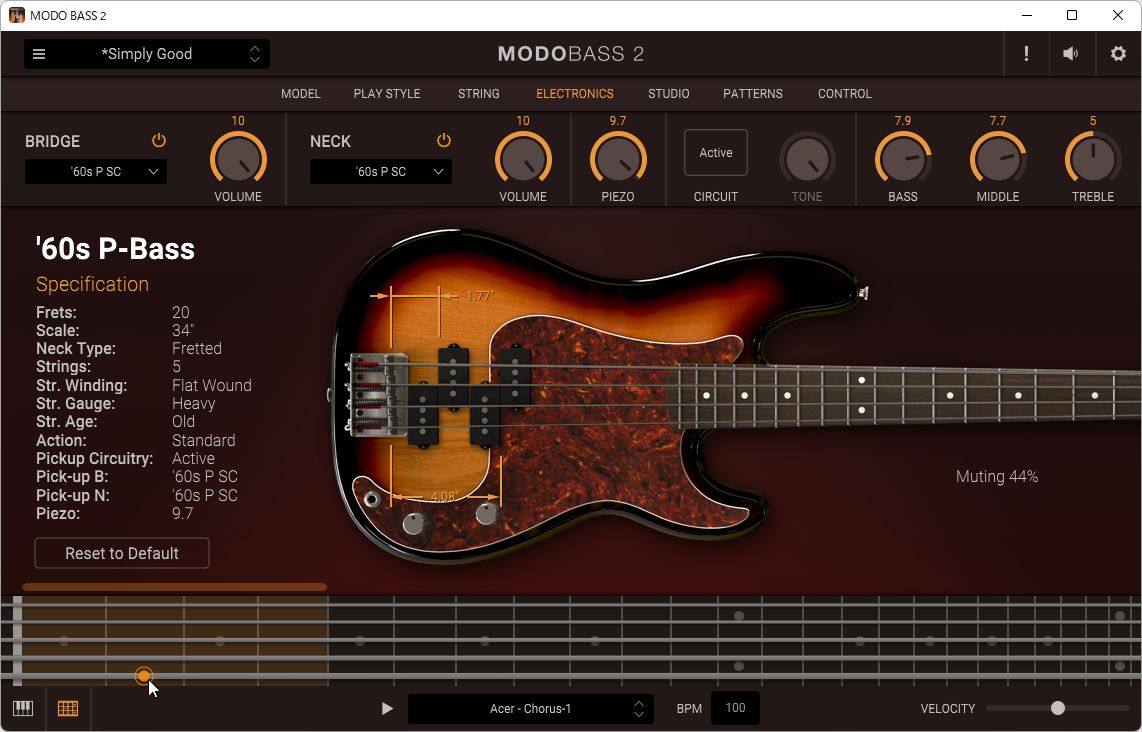Image resolution: width=1142 pixels, height=732 pixels.
Task: Click the Piezo value 9.7 above knob
Action: (x=618, y=121)
